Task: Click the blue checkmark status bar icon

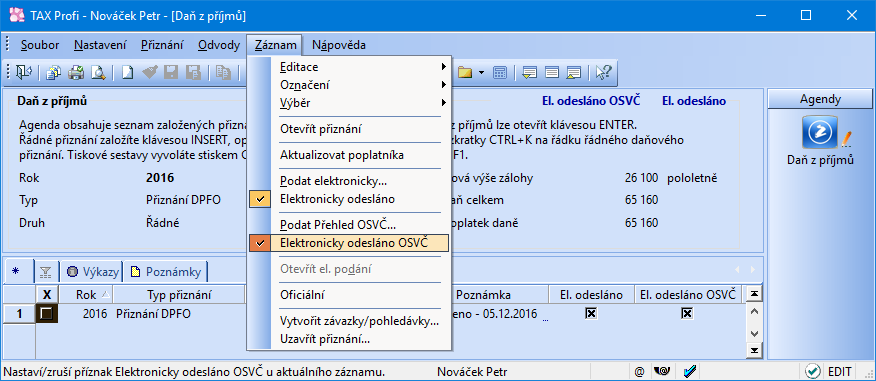Action: 689,372
